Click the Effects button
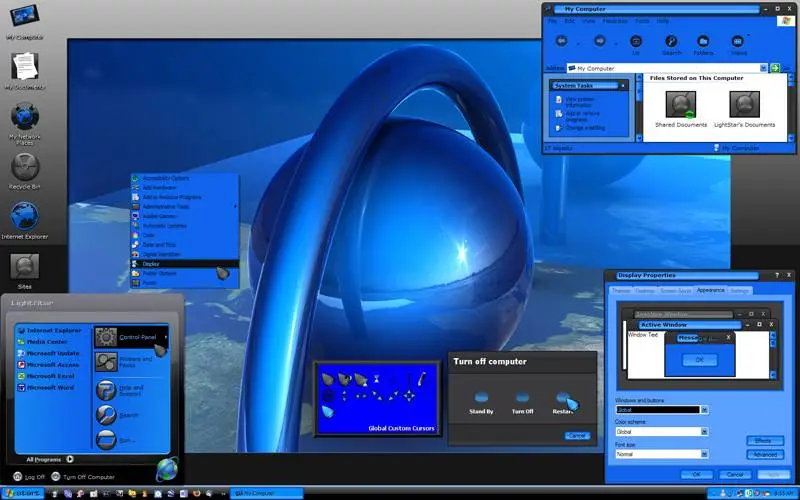This screenshot has height=500, width=800. pyautogui.click(x=764, y=440)
